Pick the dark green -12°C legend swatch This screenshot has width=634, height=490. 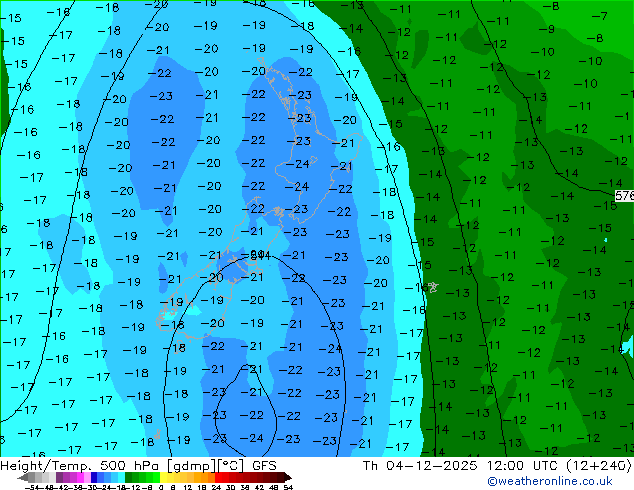(x=128, y=477)
